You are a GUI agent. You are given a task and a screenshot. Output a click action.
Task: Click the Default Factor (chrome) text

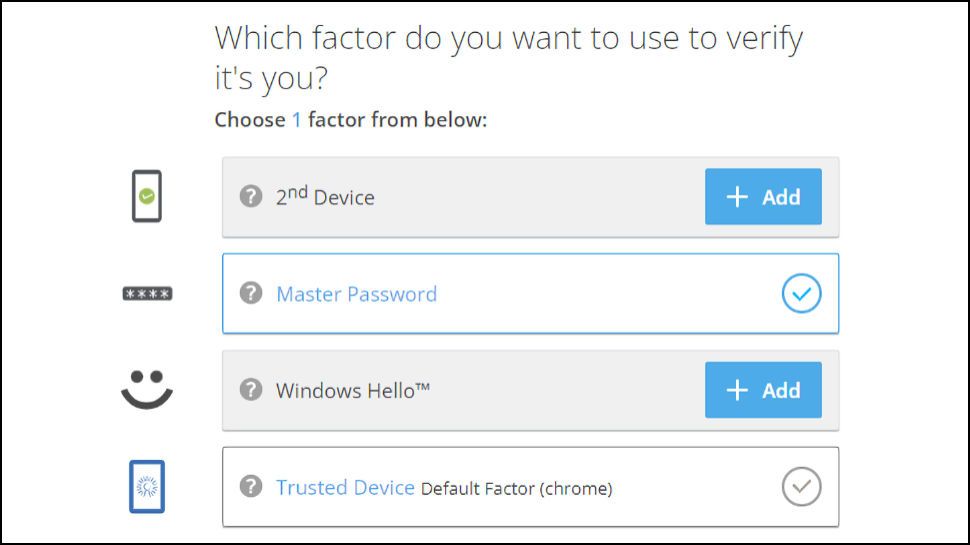tap(516, 489)
